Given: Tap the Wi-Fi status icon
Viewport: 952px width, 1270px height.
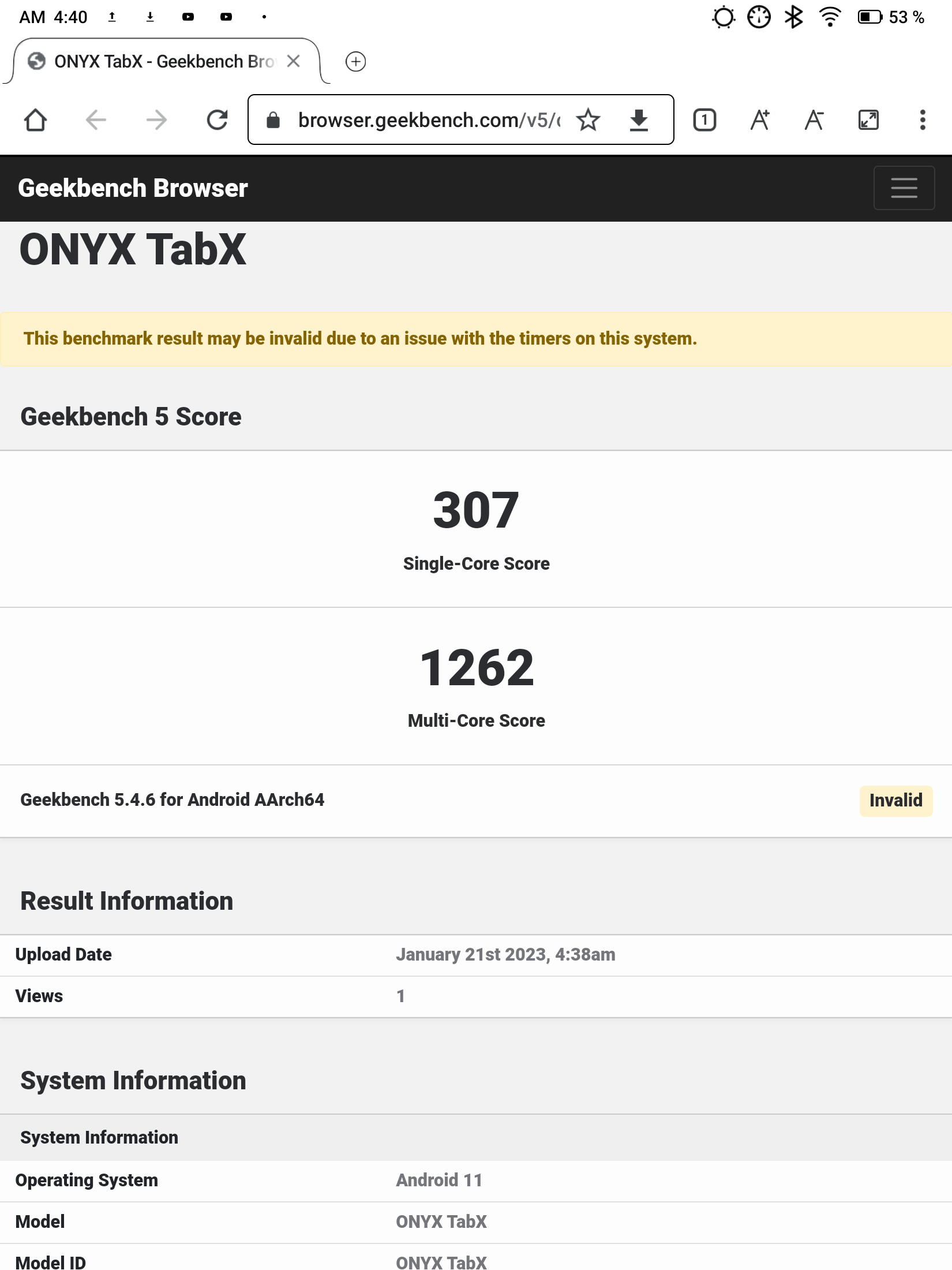Looking at the screenshot, I should click(x=830, y=17).
